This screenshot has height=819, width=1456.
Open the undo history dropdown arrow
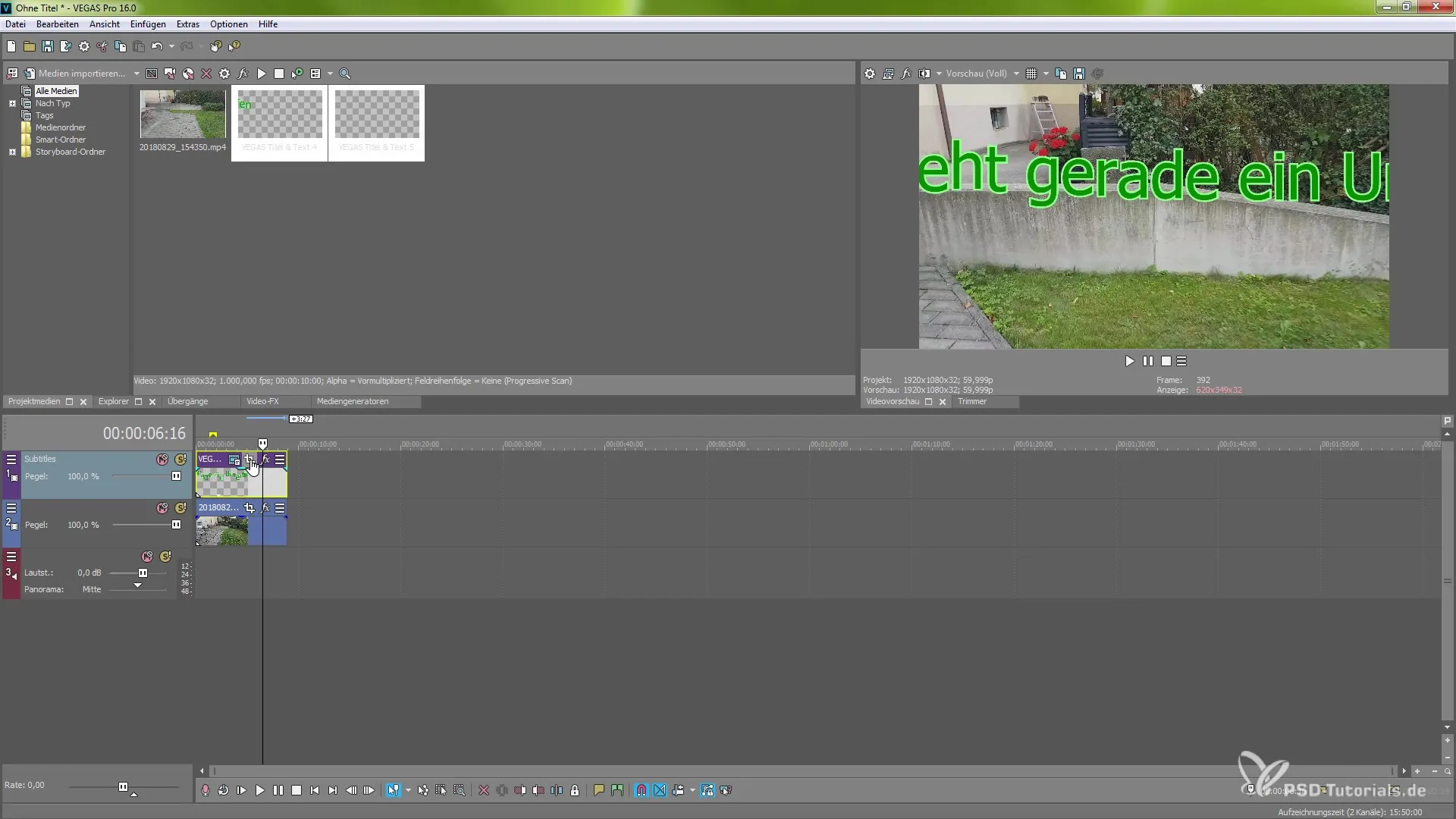[171, 46]
